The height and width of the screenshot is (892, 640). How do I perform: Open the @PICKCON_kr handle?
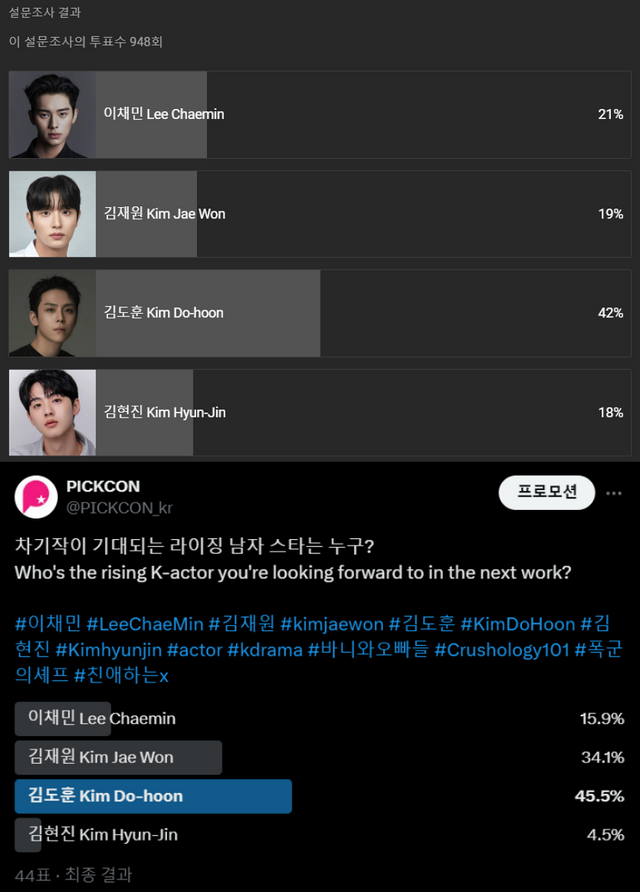(x=119, y=508)
